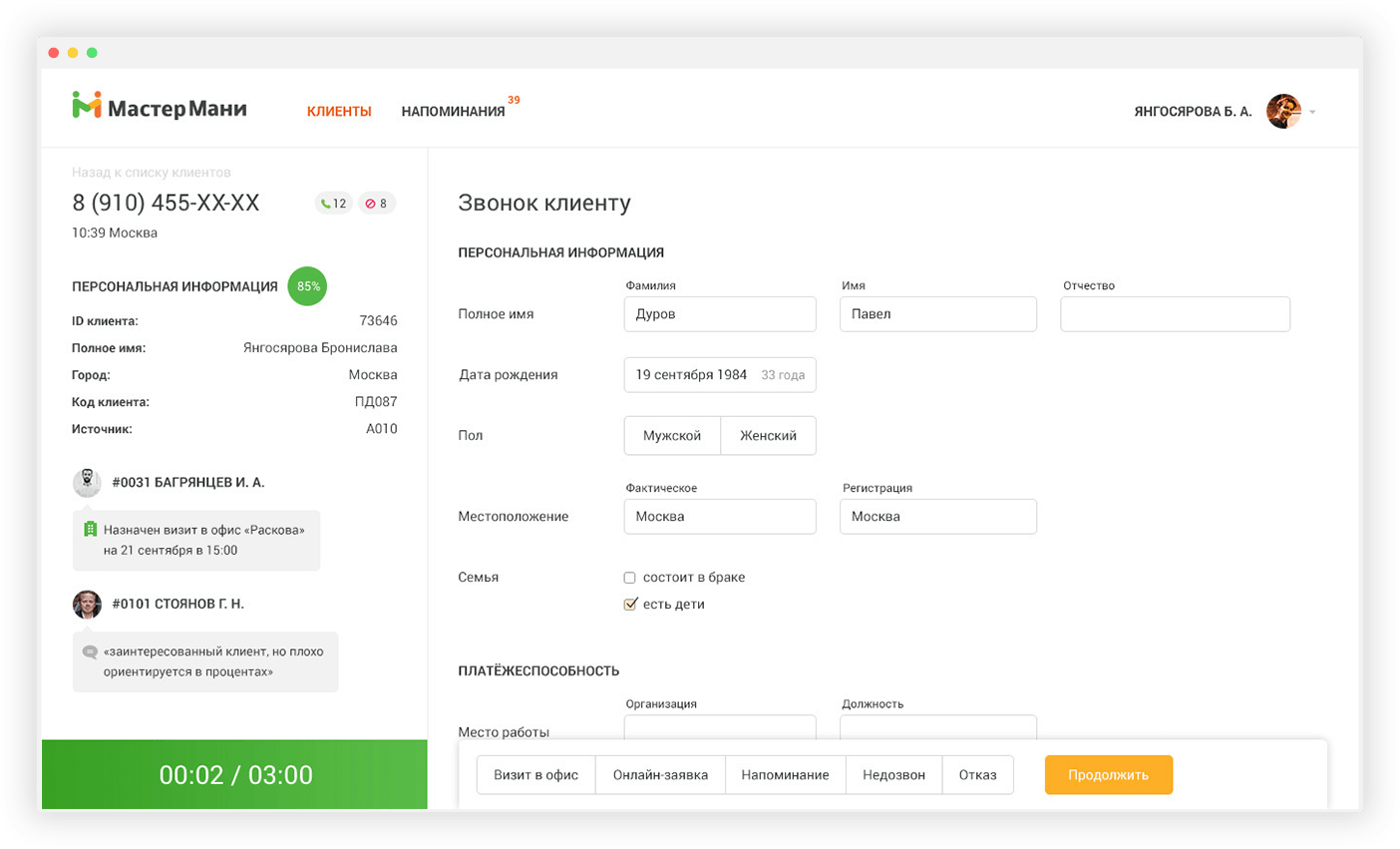Click the source value А010

pyautogui.click(x=381, y=429)
